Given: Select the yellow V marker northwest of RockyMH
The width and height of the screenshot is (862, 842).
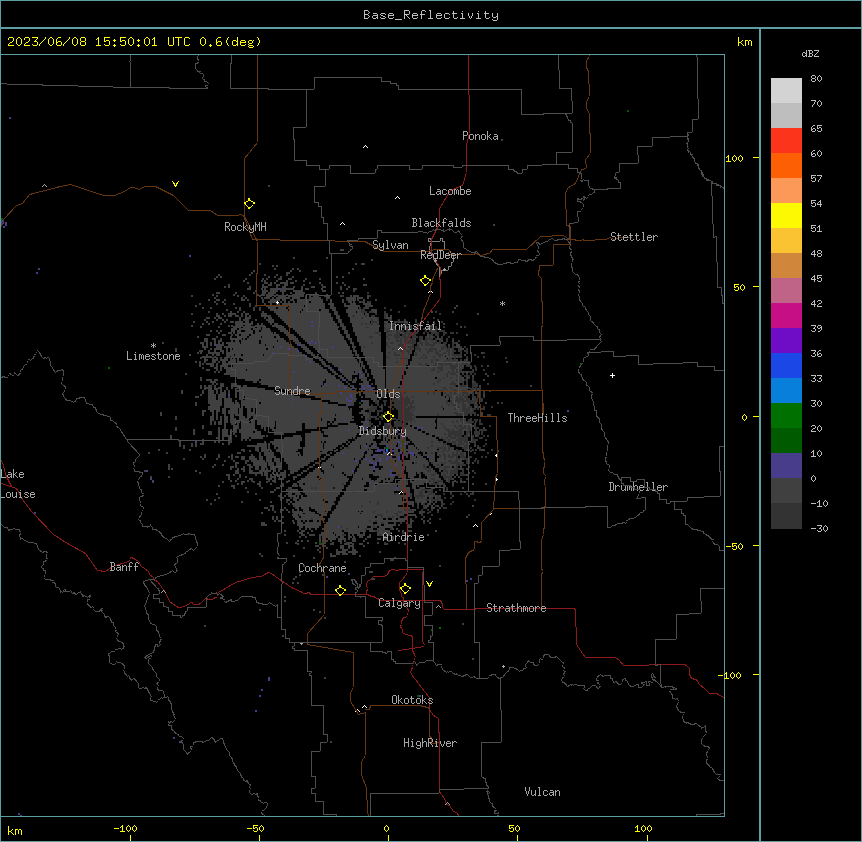Looking at the screenshot, I should 175,184.
